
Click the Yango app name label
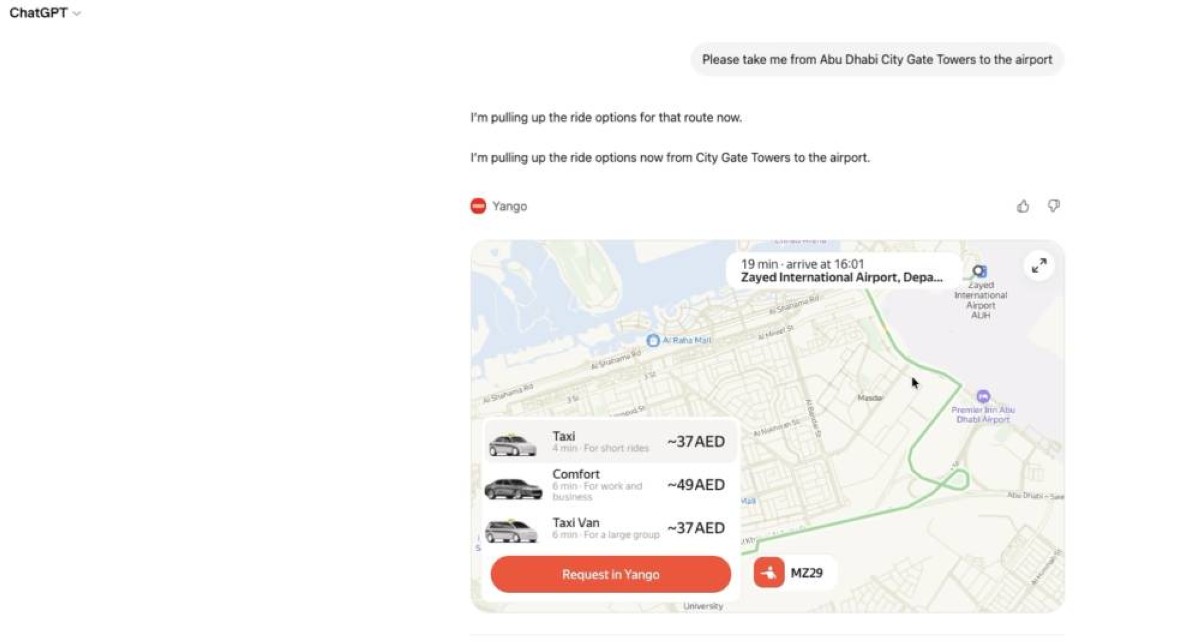coord(509,206)
